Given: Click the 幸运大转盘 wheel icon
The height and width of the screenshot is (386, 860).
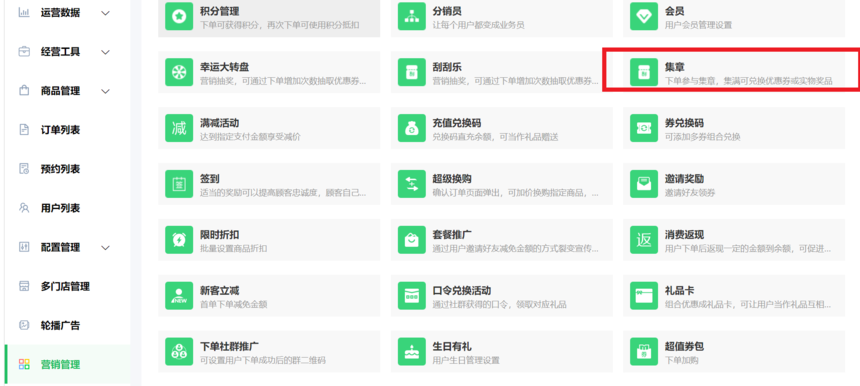Looking at the screenshot, I should (179, 72).
